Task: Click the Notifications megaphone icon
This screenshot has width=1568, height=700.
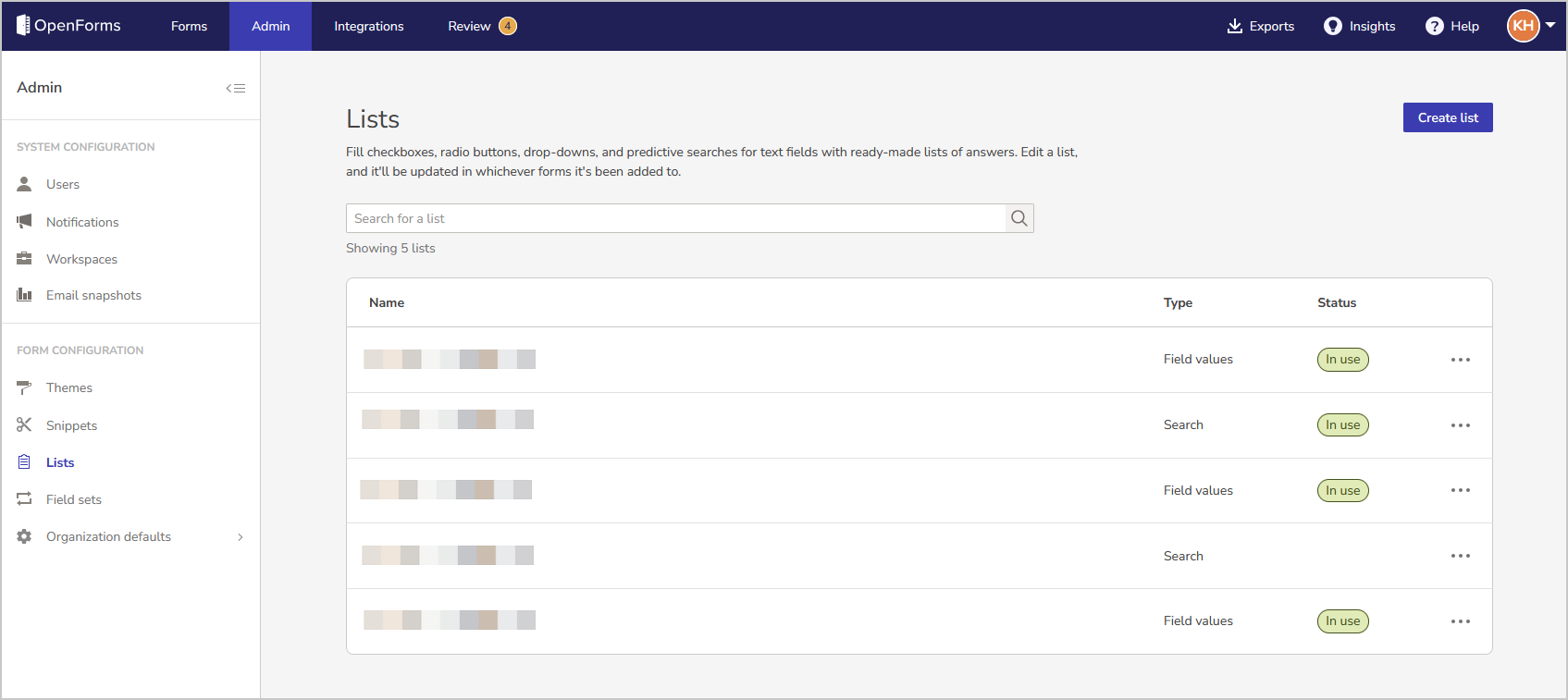Action: click(24, 222)
